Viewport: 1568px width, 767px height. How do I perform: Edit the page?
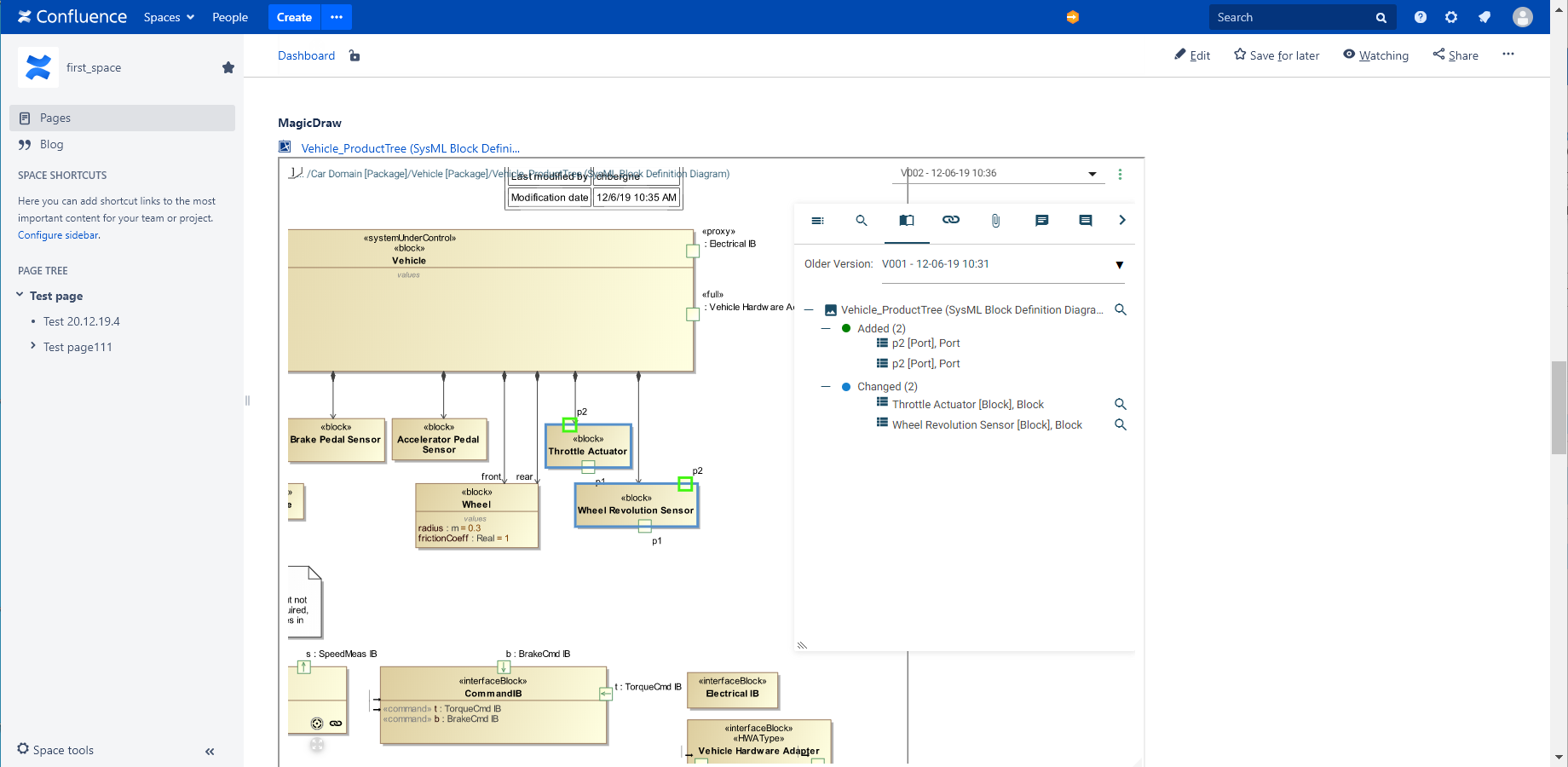pyautogui.click(x=1192, y=55)
